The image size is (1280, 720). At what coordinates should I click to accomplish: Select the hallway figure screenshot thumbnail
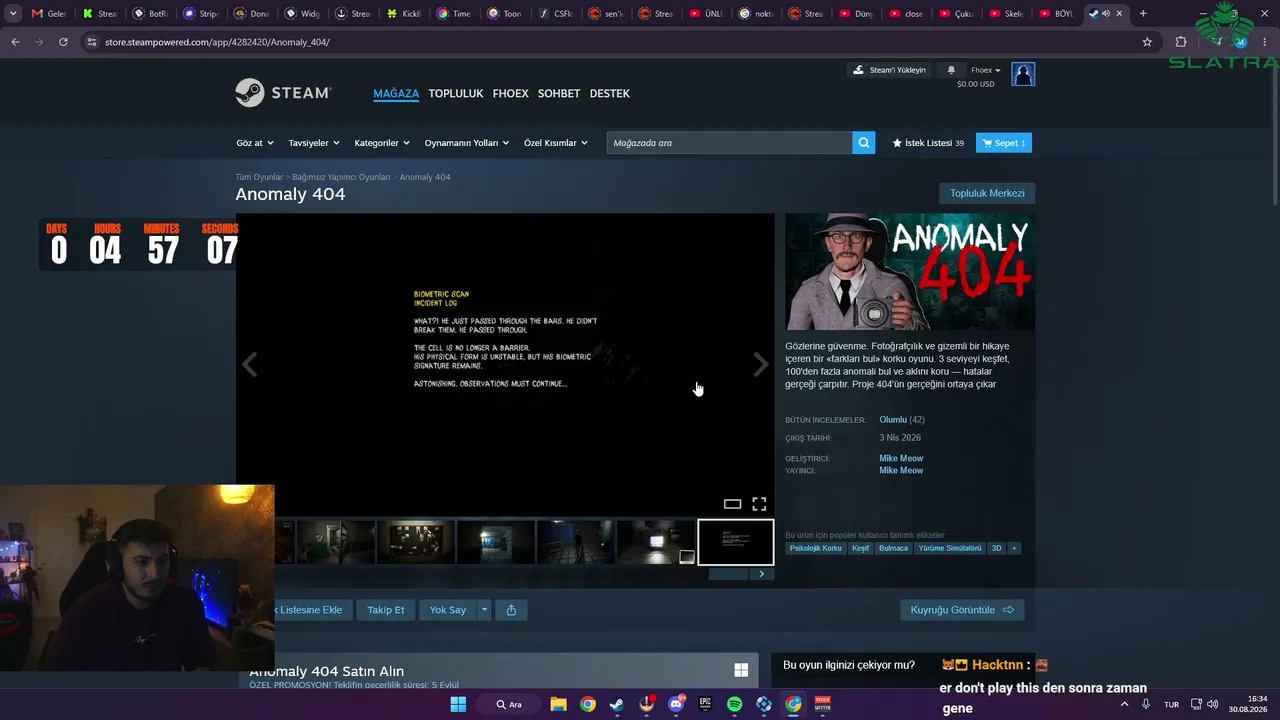click(x=576, y=542)
